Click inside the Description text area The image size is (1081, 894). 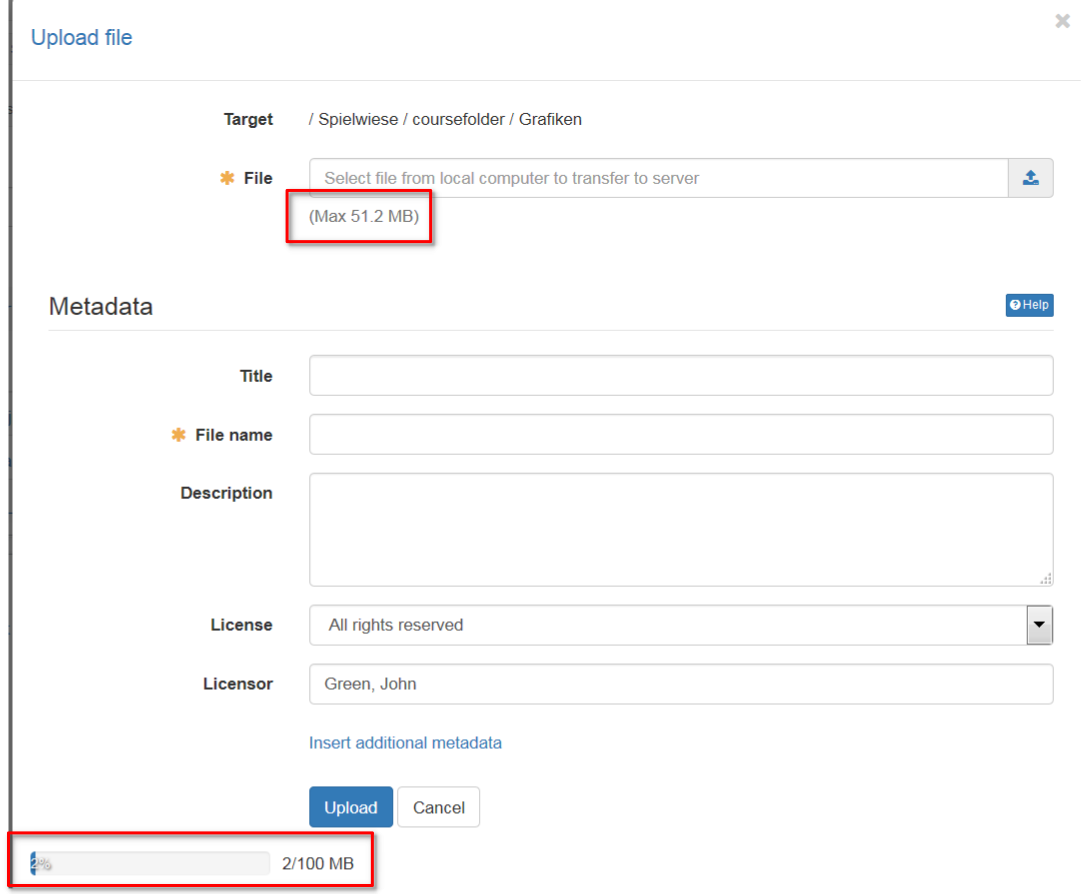pyautogui.click(x=680, y=529)
